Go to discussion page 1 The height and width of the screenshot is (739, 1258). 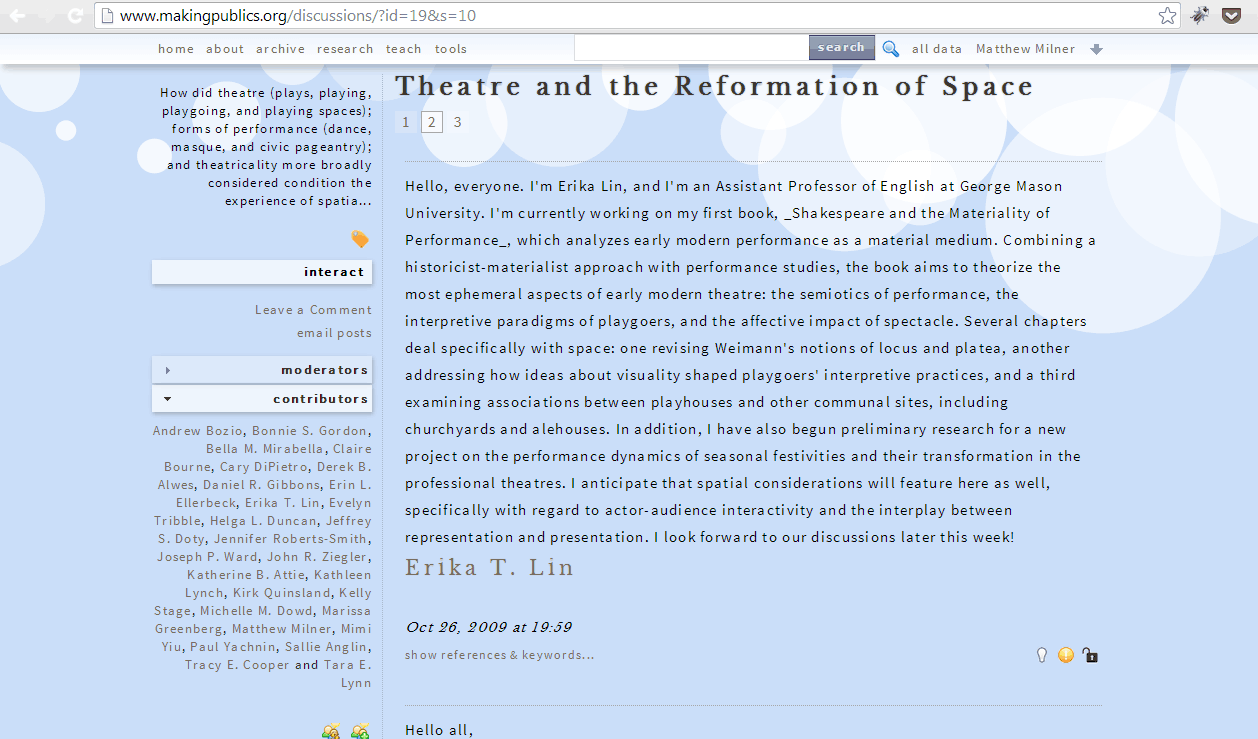pos(405,122)
